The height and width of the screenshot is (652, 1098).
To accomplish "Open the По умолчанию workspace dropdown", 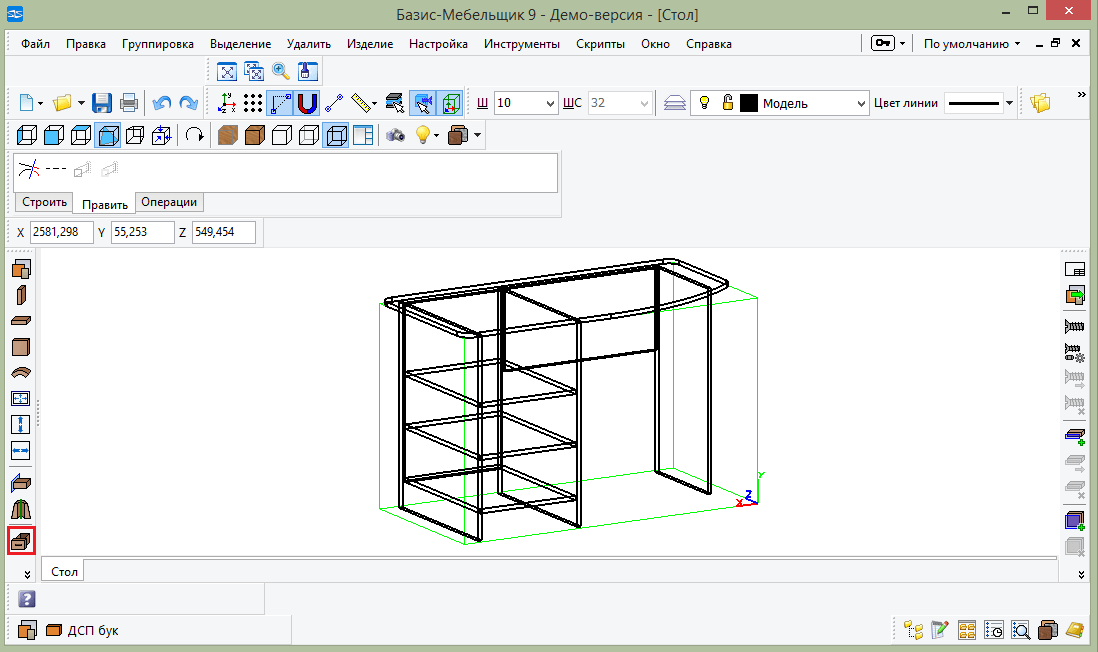I will 972,43.
